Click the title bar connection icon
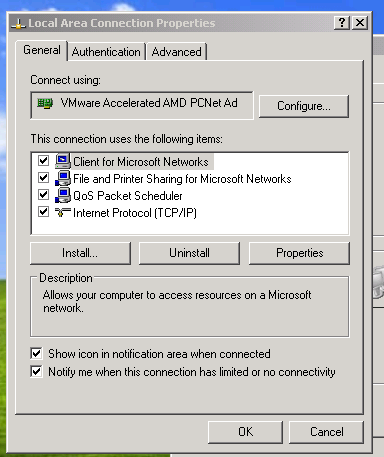Screen dimensions: 384x457 pyautogui.click(x=18, y=23)
